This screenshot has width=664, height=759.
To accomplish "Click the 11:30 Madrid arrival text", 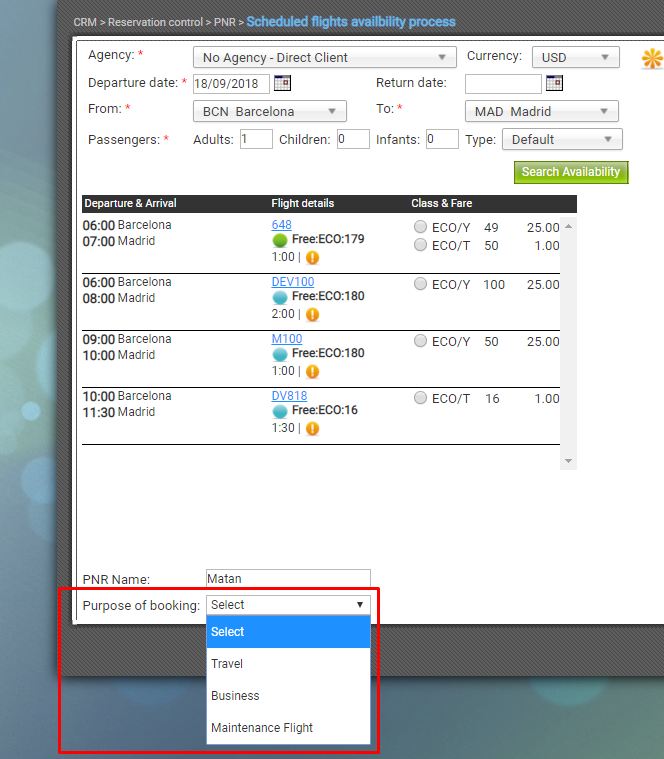I will pyautogui.click(x=119, y=412).
